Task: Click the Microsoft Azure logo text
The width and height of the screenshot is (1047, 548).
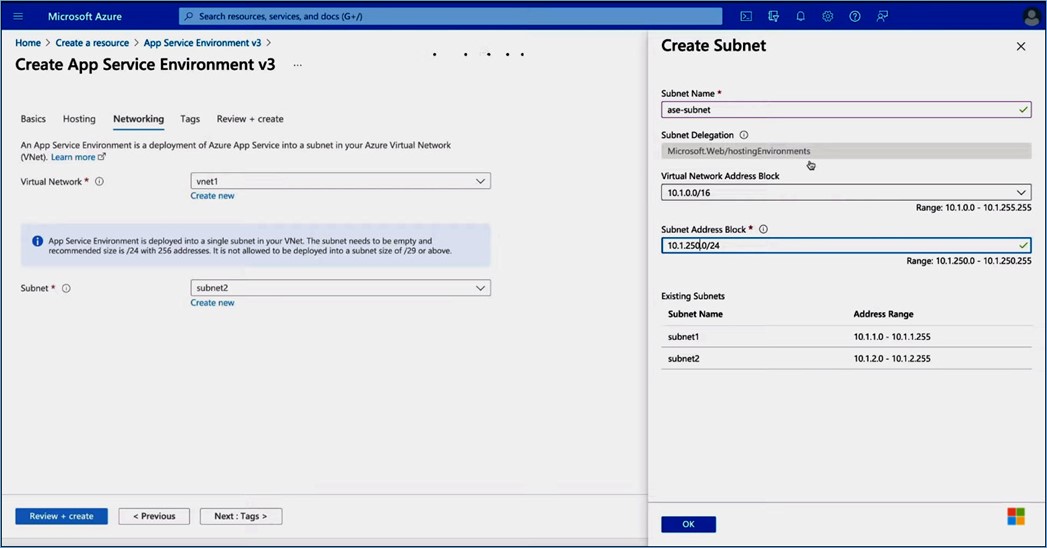Action: (x=85, y=16)
